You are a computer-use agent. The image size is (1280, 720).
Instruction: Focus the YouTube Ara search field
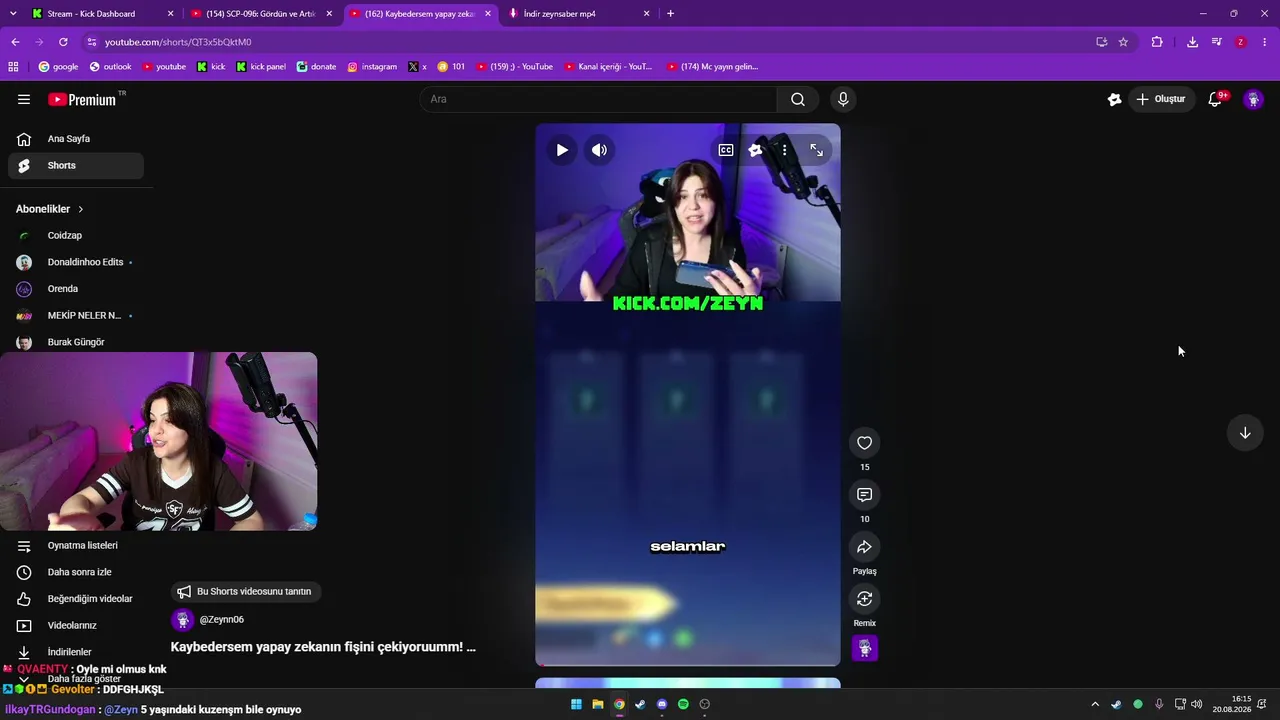598,99
